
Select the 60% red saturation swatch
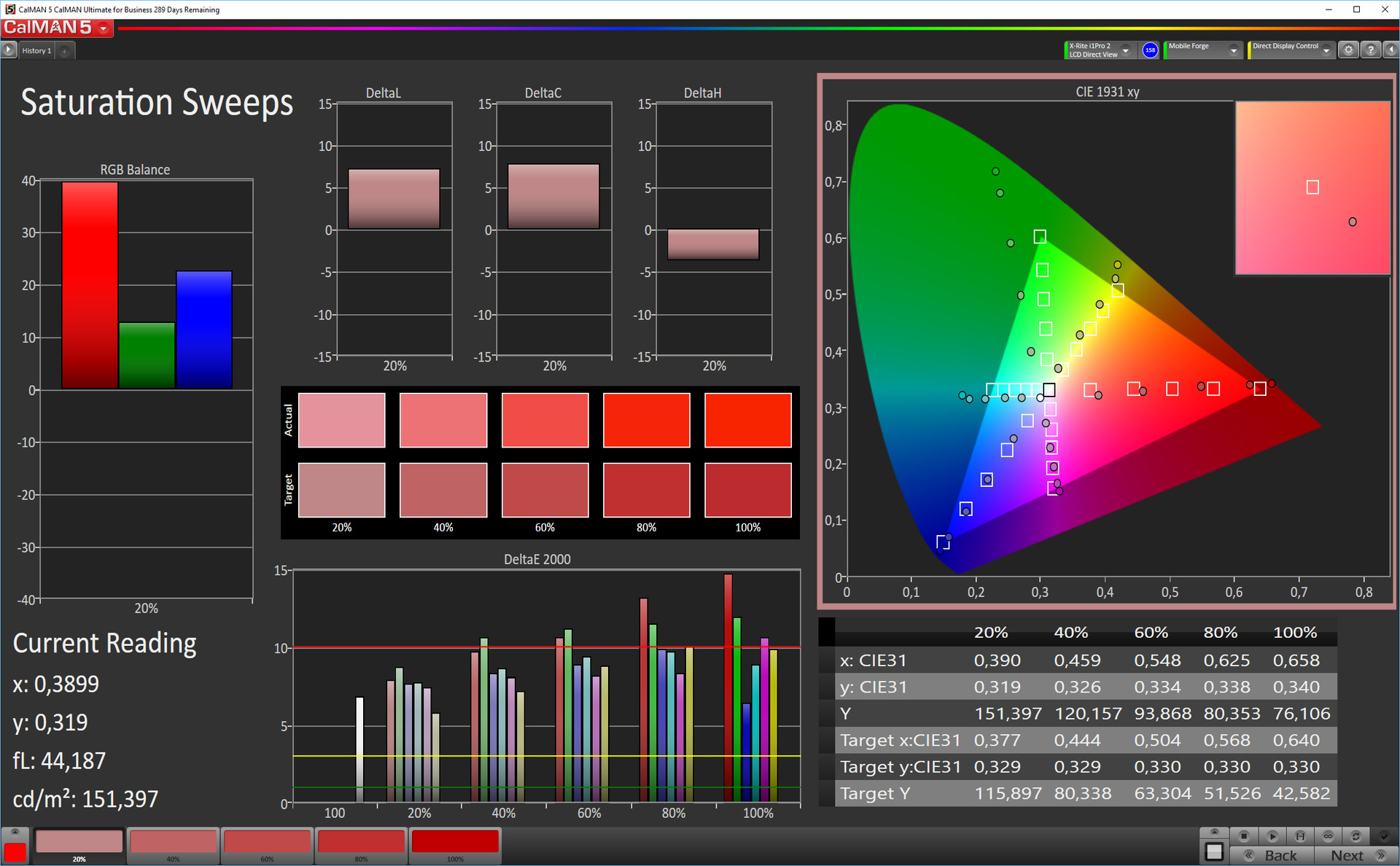point(267,843)
